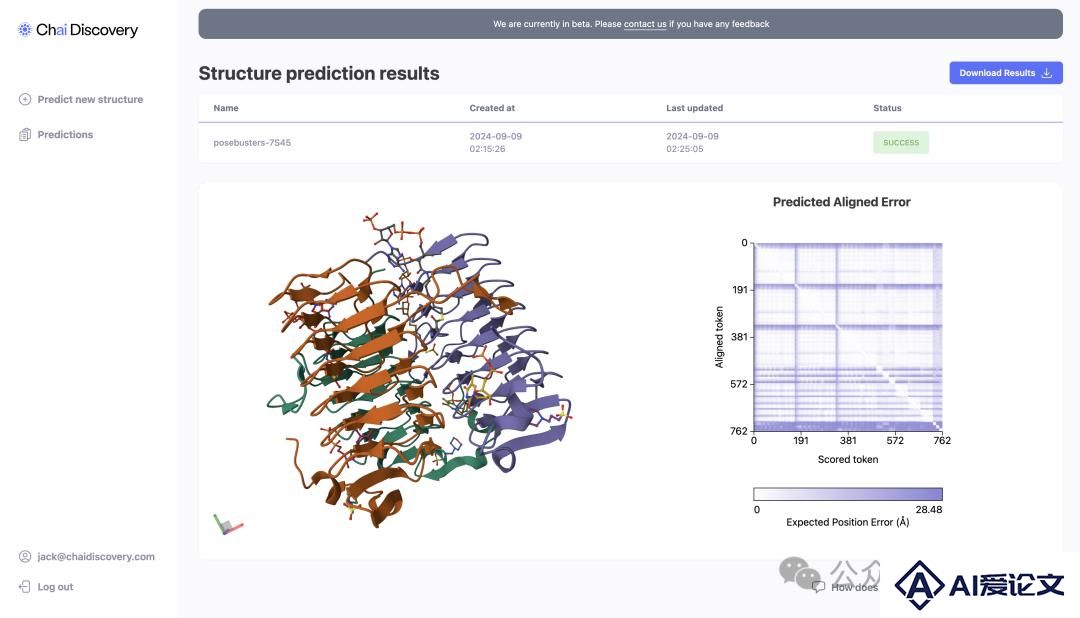Click the Expected Position Error (Å) label
This screenshot has width=1080, height=618.
(x=848, y=522)
